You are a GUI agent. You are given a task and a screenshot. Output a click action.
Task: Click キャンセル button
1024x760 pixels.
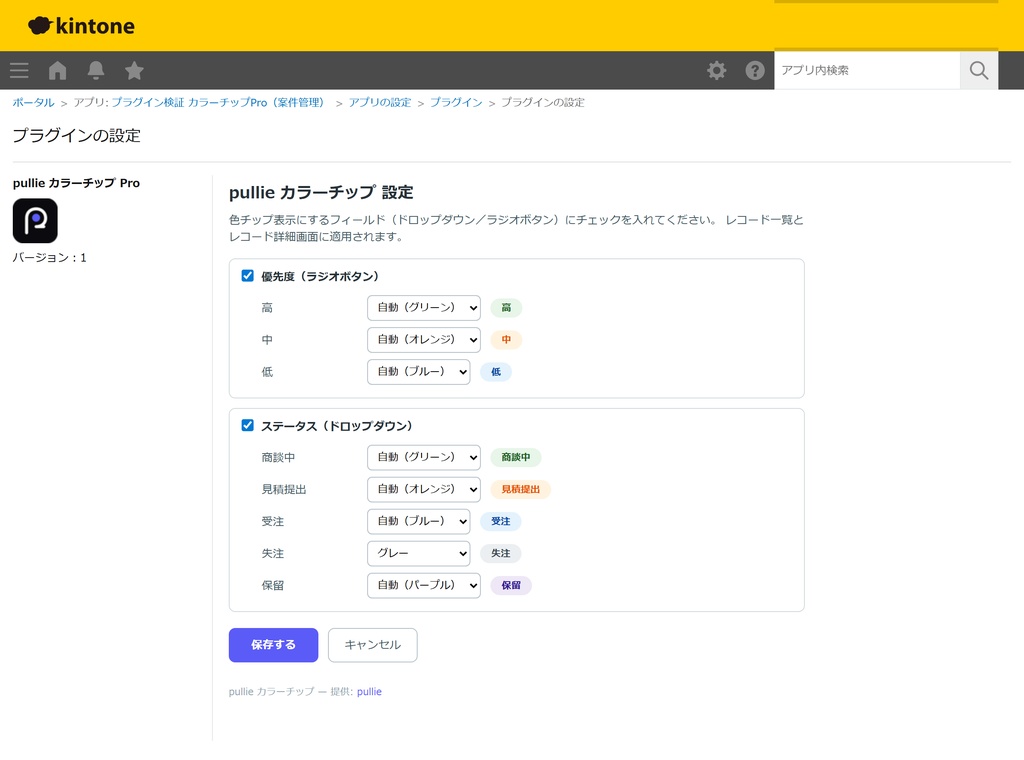(x=372, y=645)
